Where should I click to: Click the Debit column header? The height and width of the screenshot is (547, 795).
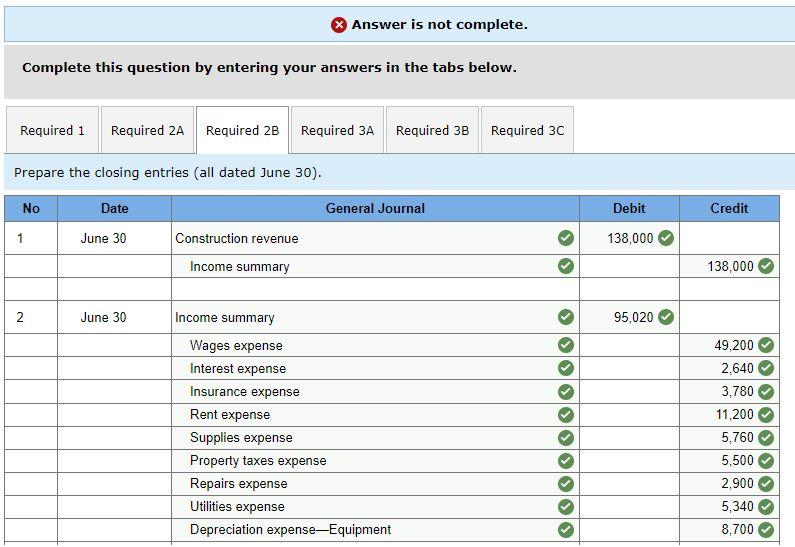tap(629, 208)
